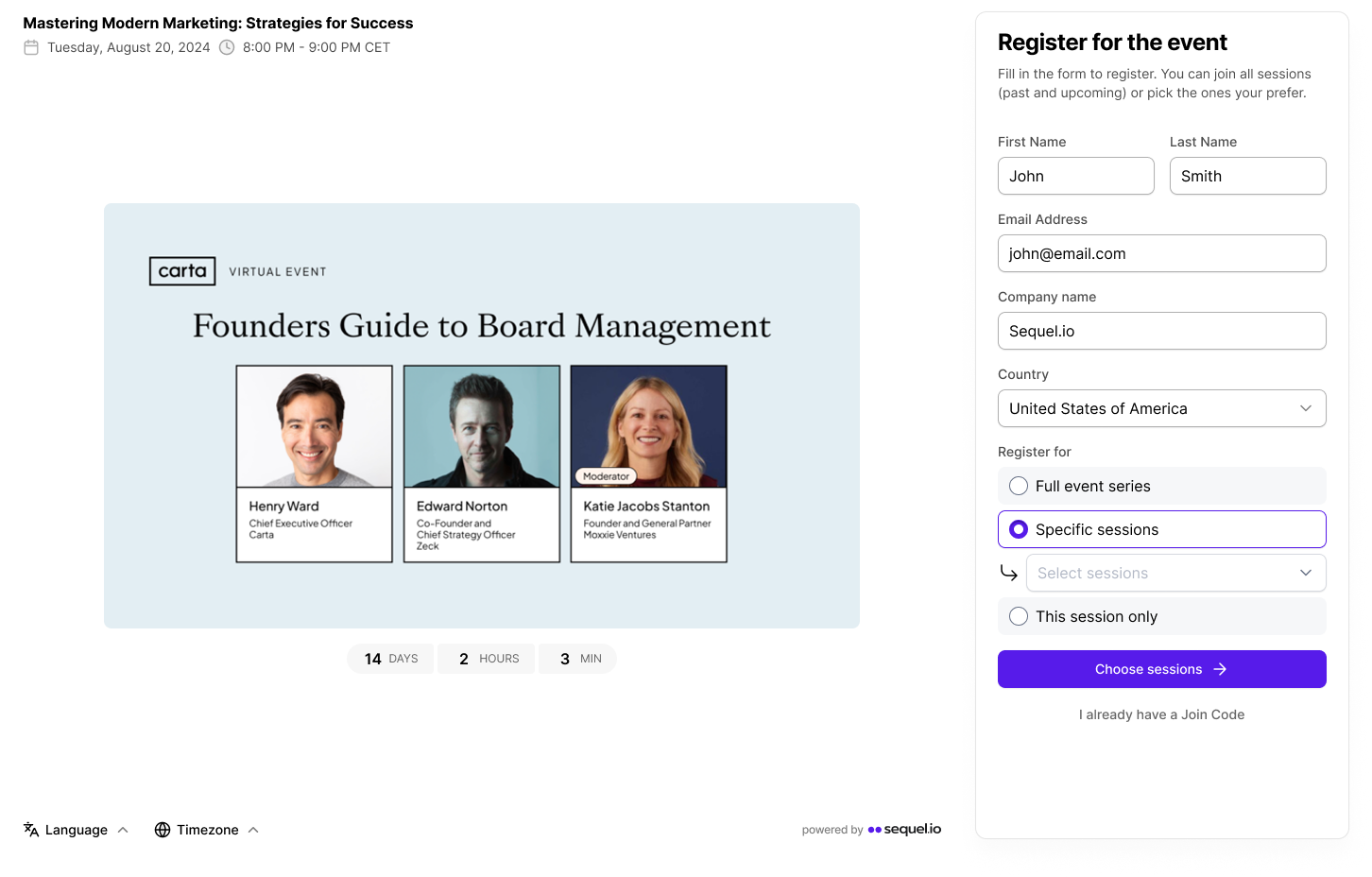
Task: Click the VIRTUAL EVENT label
Action: coord(278,272)
